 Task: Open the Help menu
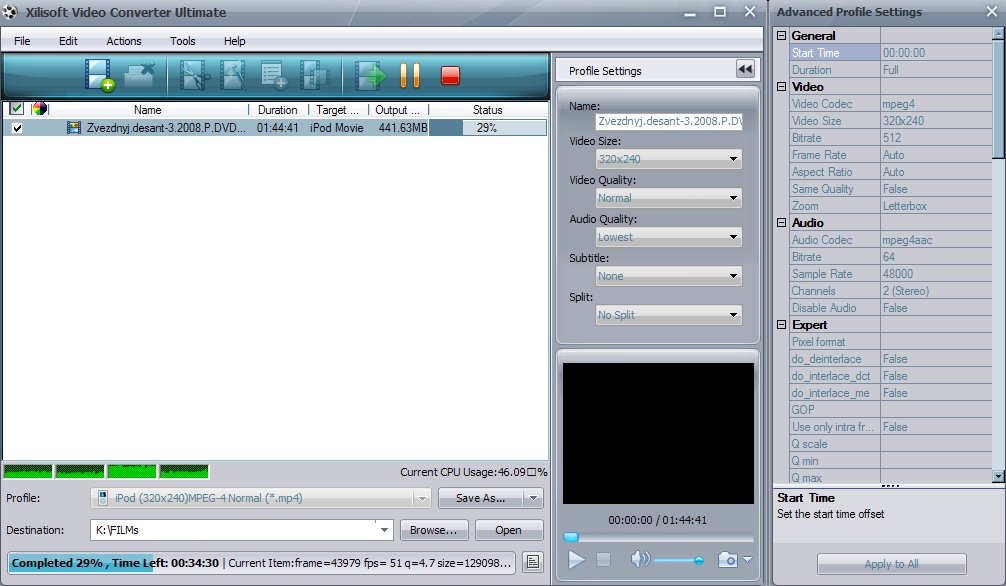234,40
